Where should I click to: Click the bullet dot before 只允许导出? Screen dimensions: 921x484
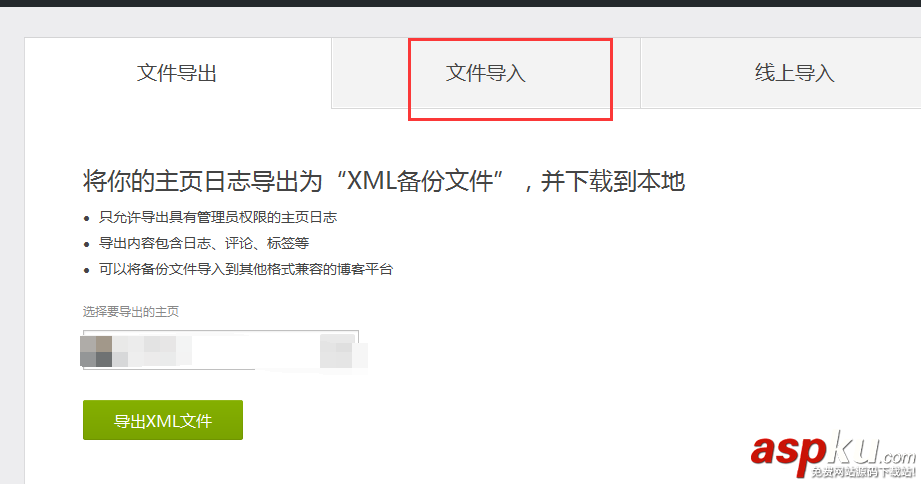tap(86, 219)
